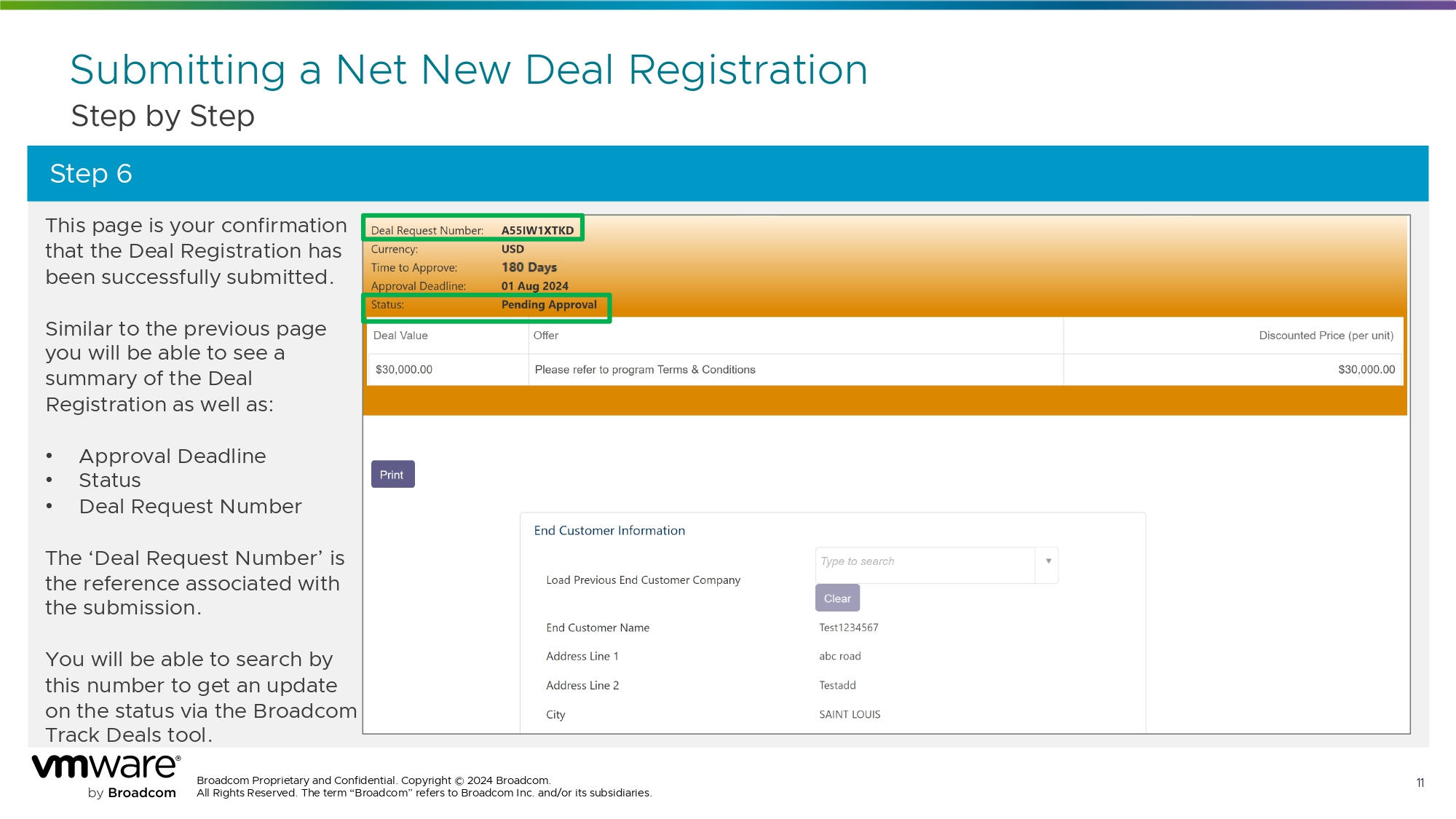Click the Type to search field
The width and height of the screenshot is (1456, 819).
[925, 561]
